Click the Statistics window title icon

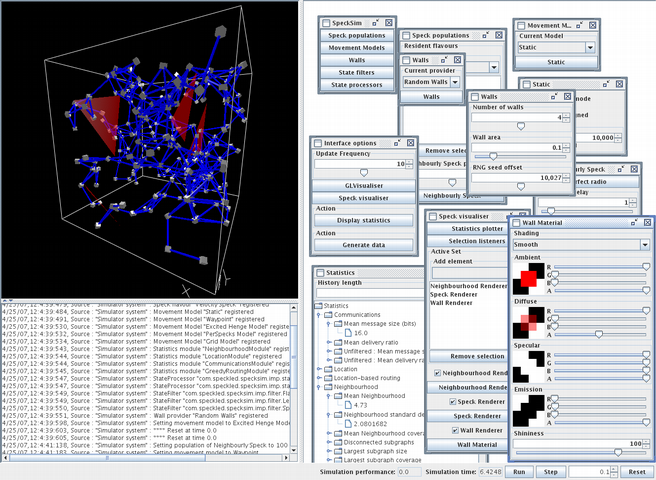tap(320, 270)
